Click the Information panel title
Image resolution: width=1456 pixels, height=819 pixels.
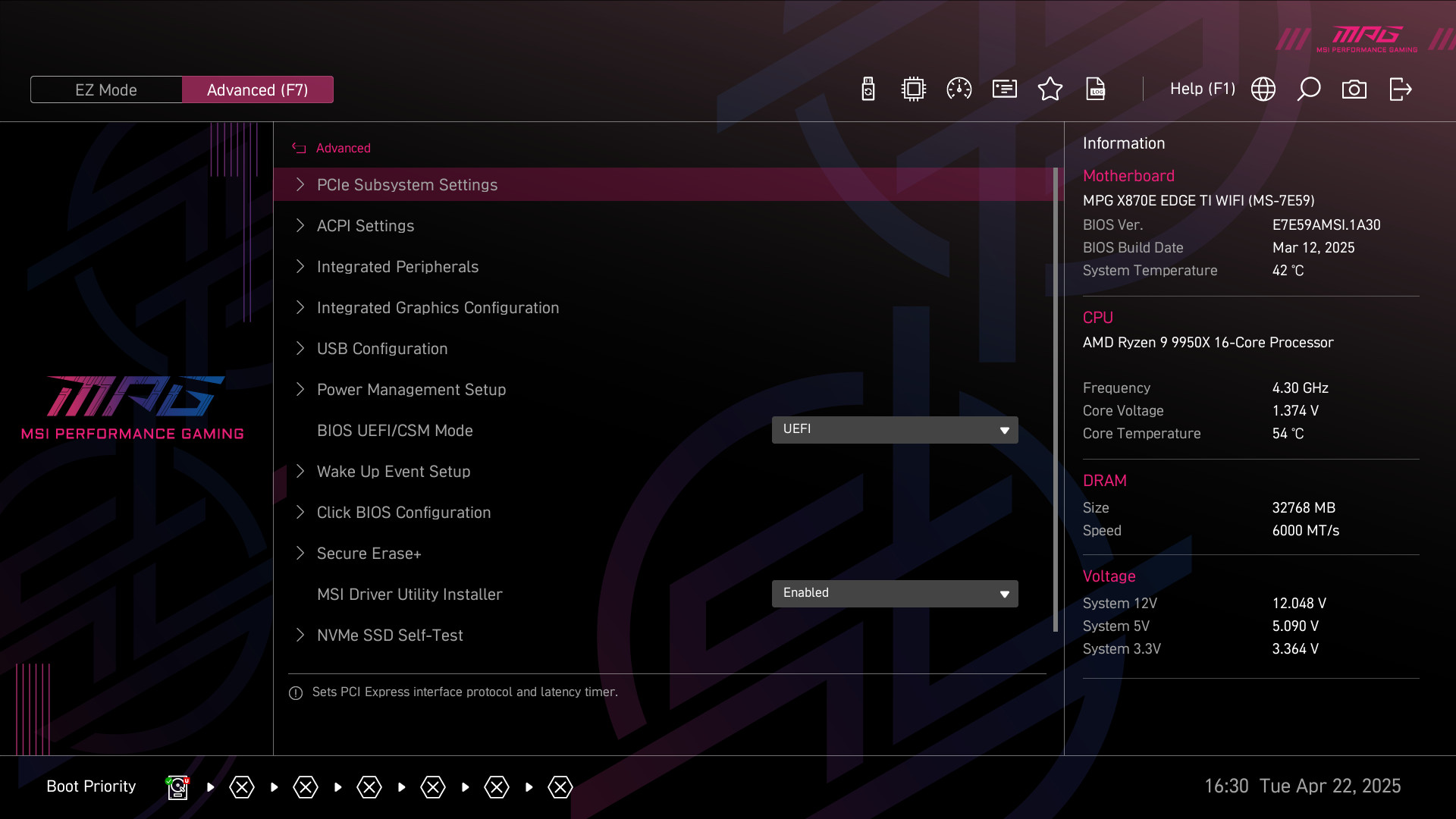point(1124,143)
